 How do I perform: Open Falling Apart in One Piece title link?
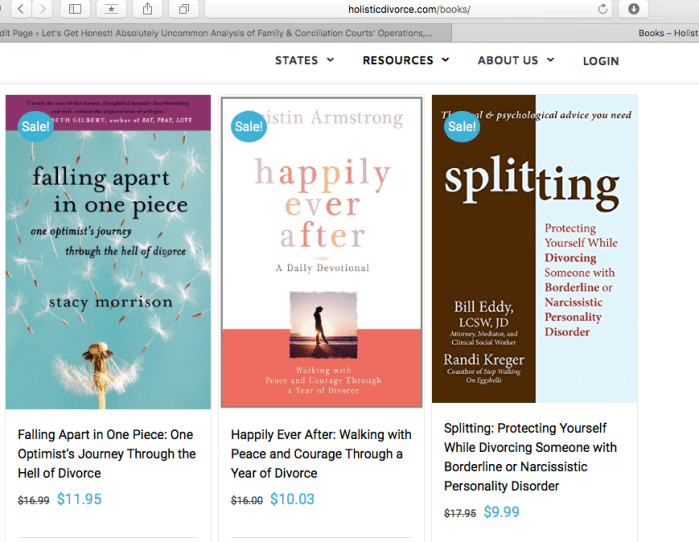pyautogui.click(x=107, y=454)
